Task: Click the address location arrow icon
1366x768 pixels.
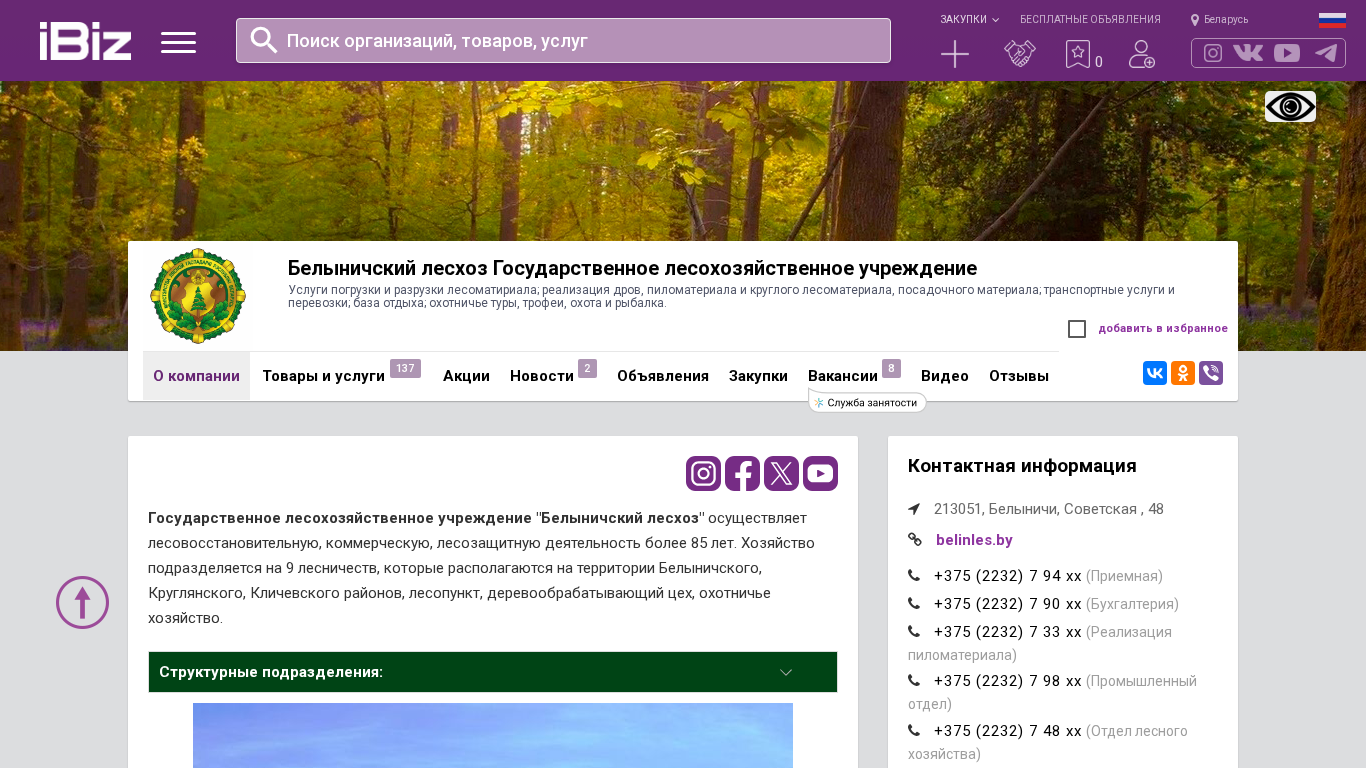Action: [x=914, y=509]
